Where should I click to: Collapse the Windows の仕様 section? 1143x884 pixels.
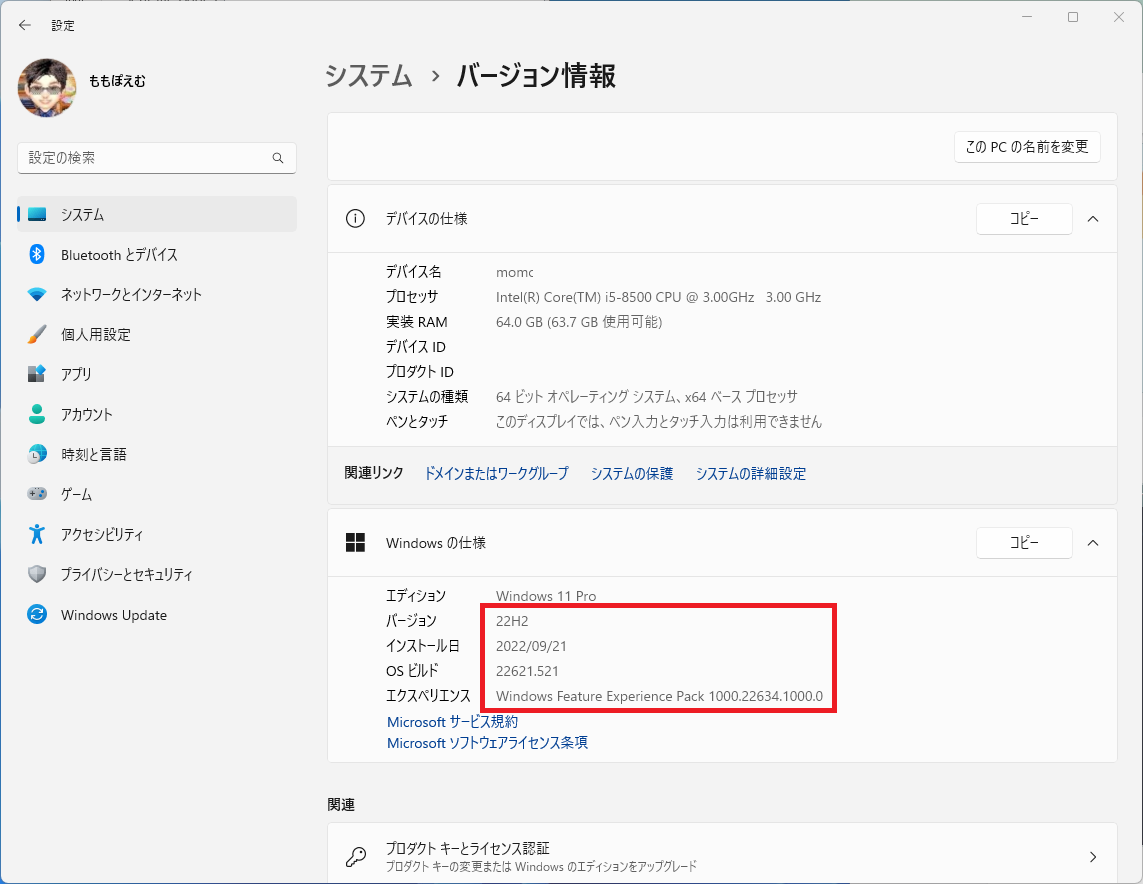pos(1093,543)
